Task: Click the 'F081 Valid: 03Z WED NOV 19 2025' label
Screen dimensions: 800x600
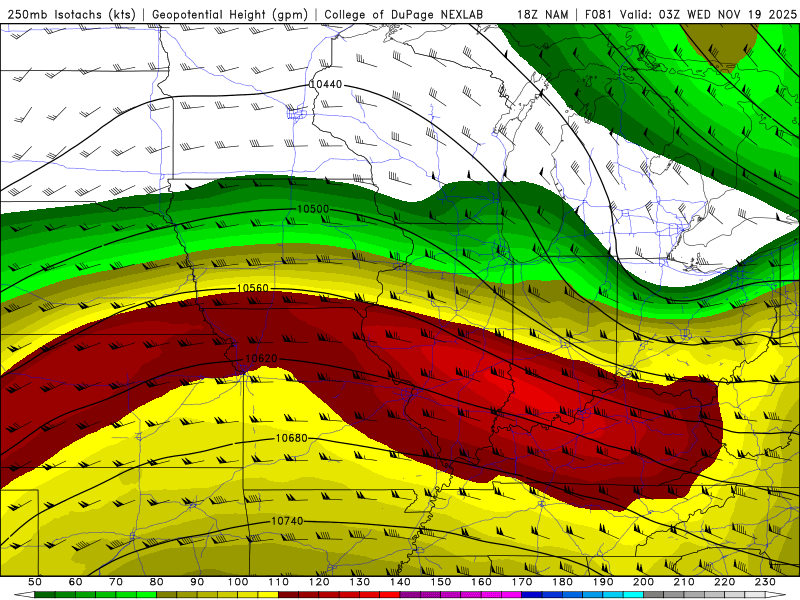Action: [x=690, y=14]
